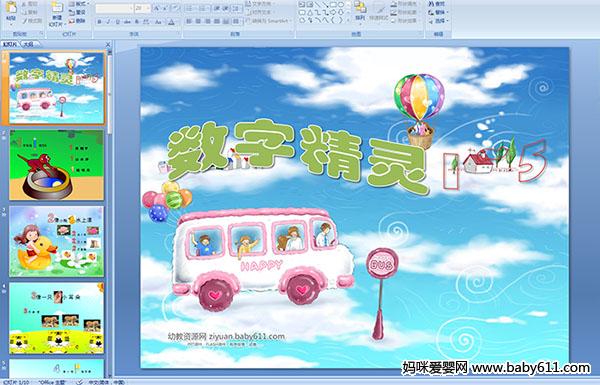Select the green dog slide thumbnail
This screenshot has height=385, width=600.
(x=57, y=165)
